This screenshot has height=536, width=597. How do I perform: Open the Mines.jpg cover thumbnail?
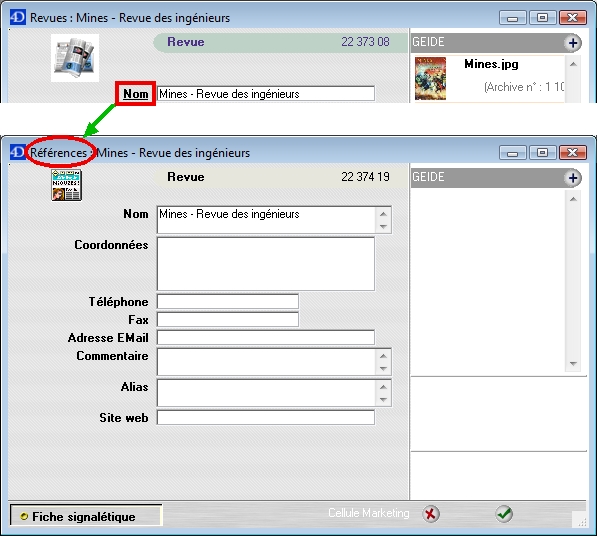(430, 78)
